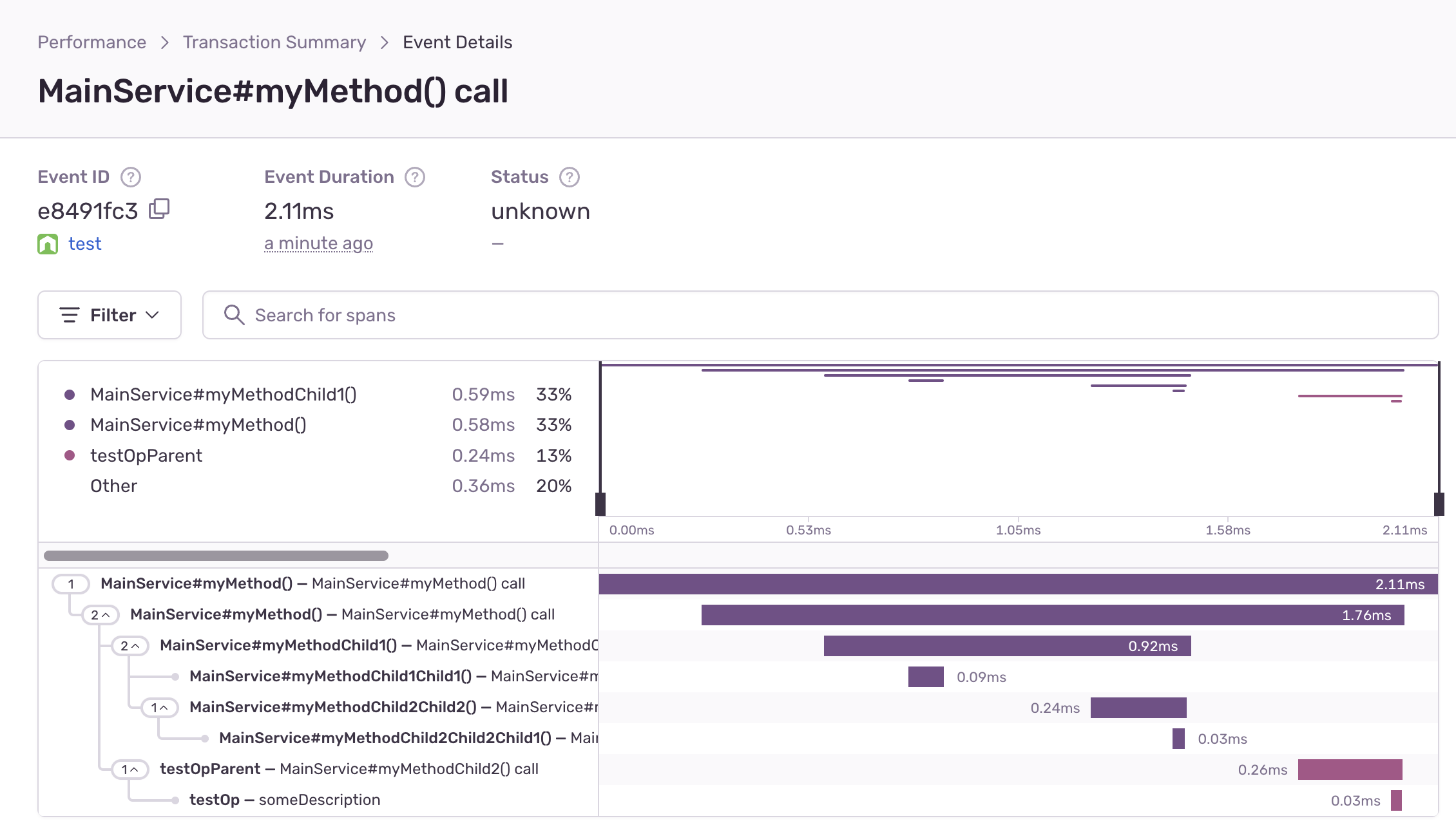1456x832 pixels.
Task: Click the filter lines icon
Action: (x=70, y=315)
